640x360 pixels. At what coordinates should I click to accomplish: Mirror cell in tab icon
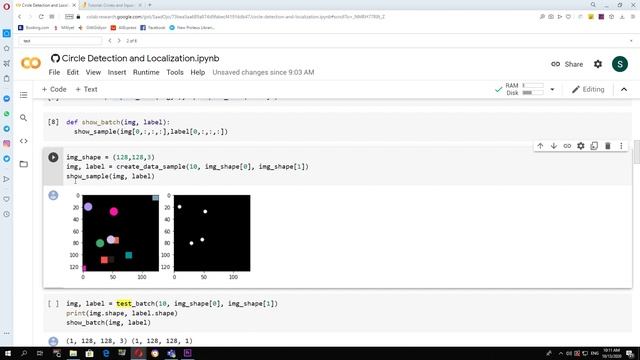(594, 146)
